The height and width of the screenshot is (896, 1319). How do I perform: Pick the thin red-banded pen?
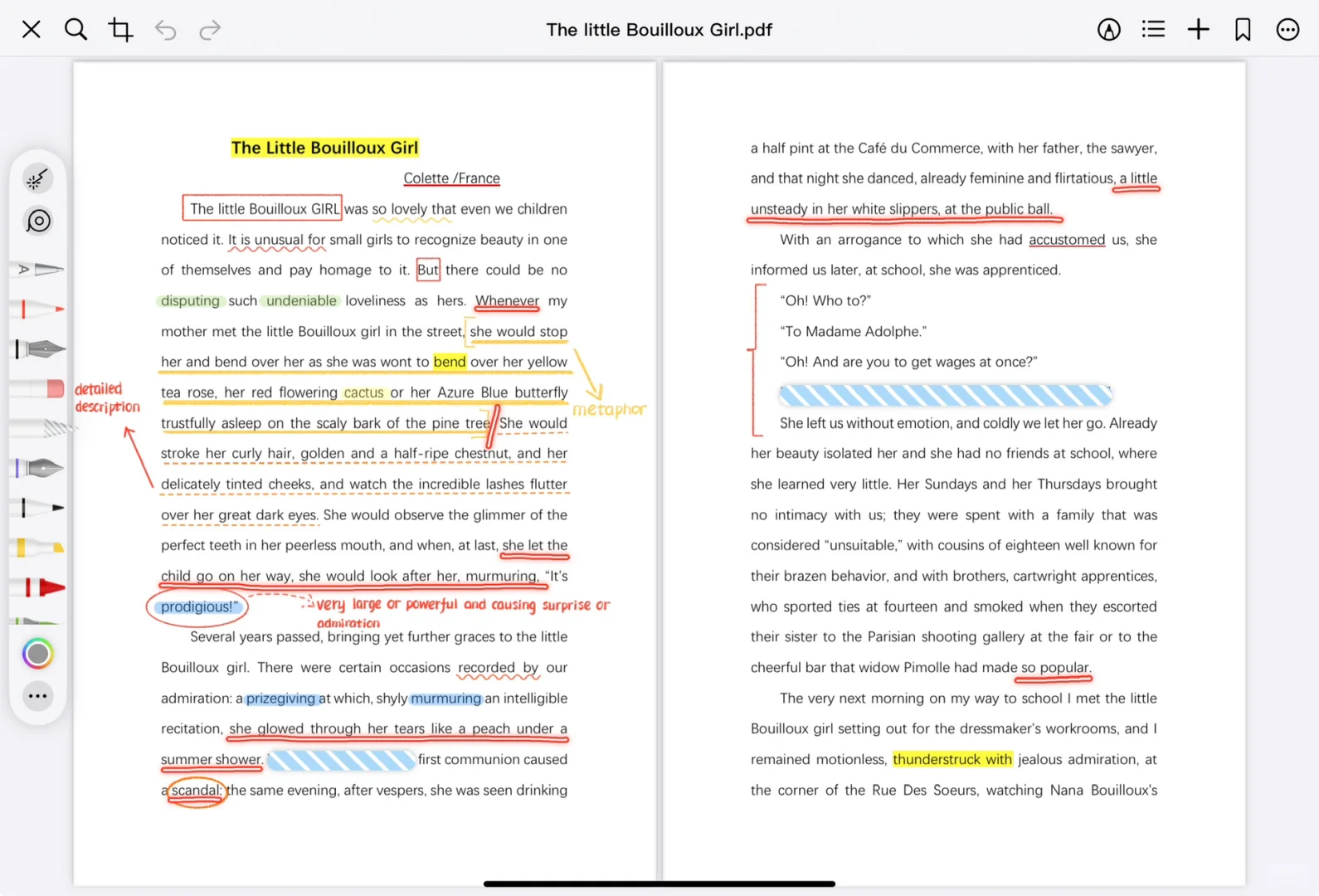(37, 309)
